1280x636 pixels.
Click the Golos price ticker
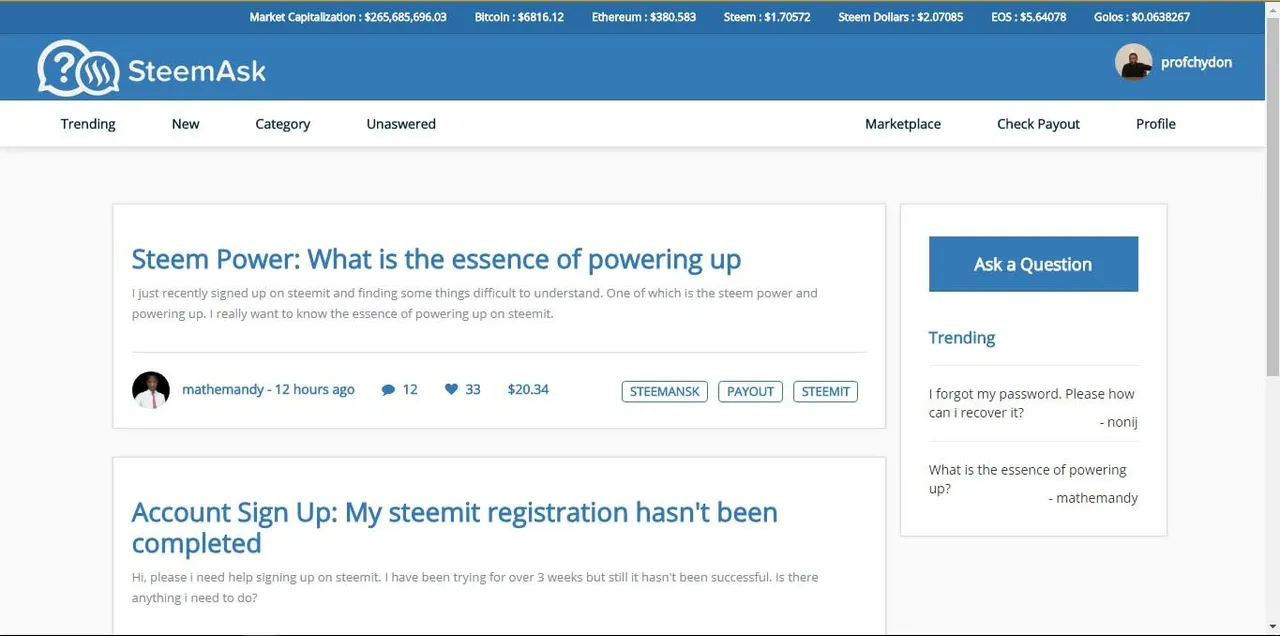pos(1142,17)
